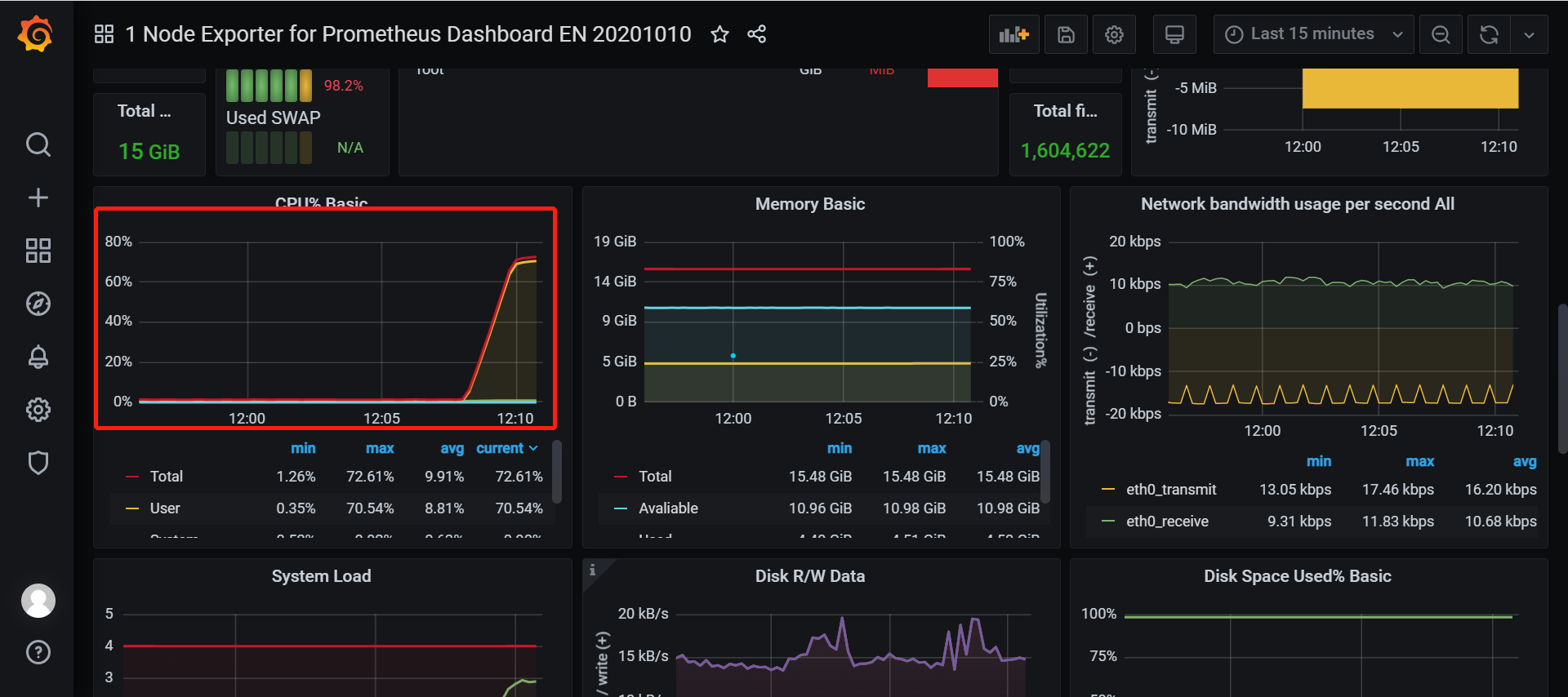Open Network bandwidth usage panel title menu
The height and width of the screenshot is (697, 1568).
pos(1298,204)
